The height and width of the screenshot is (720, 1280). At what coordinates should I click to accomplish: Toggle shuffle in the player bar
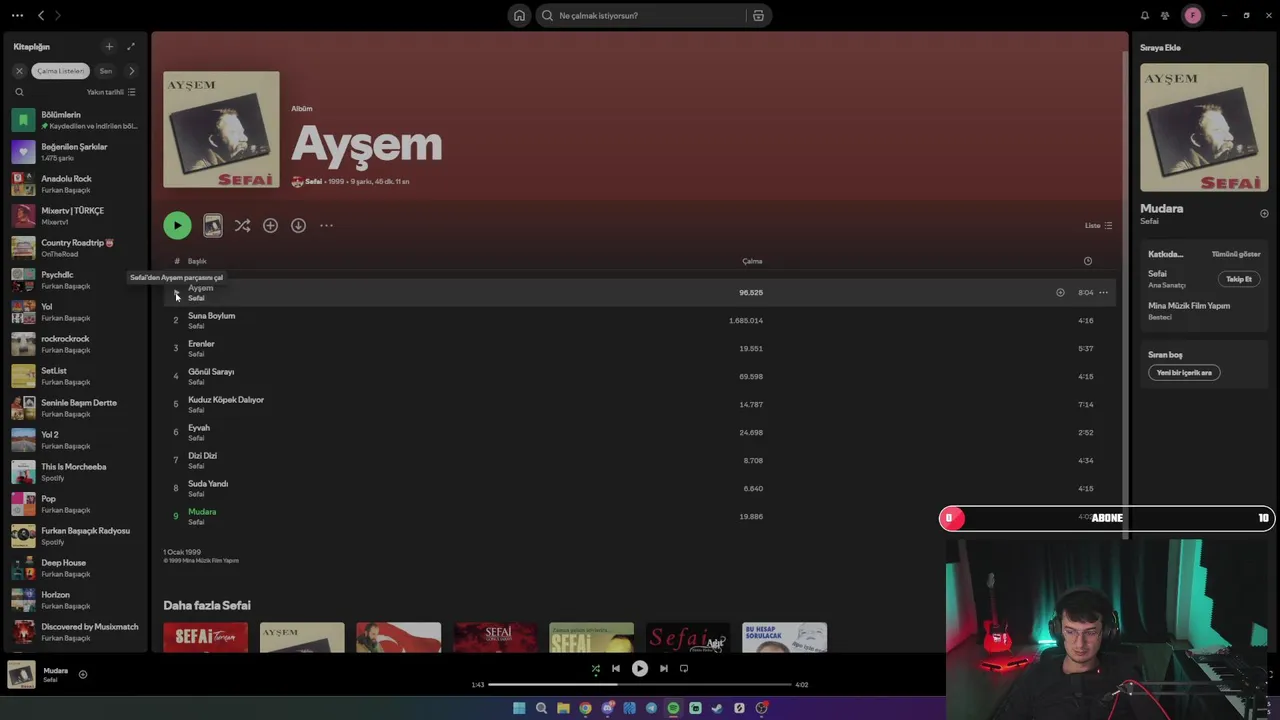point(595,669)
